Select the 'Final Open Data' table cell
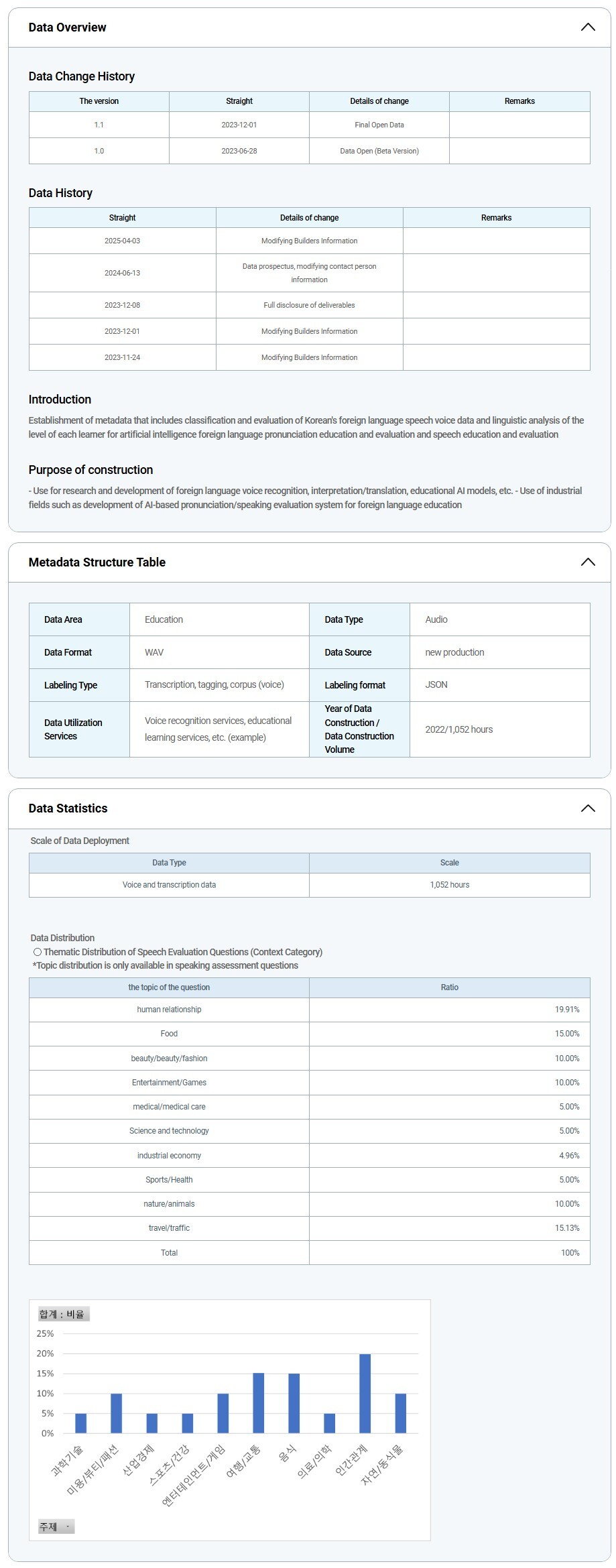 tap(379, 125)
